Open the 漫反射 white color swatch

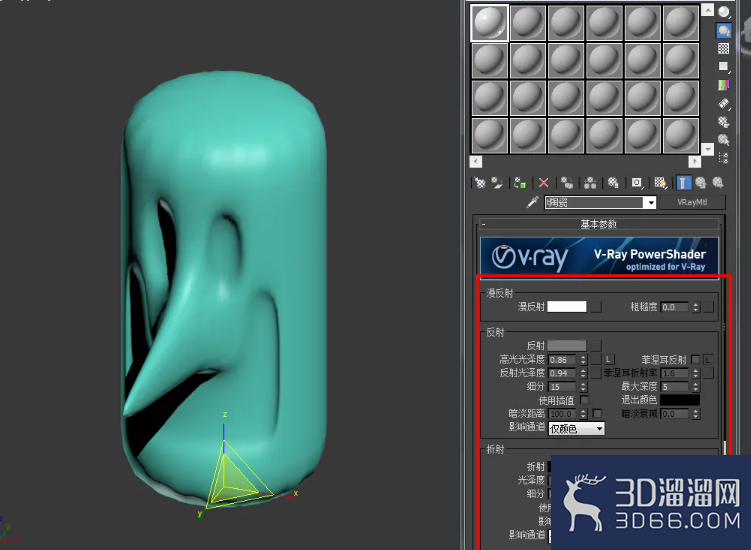point(567,307)
